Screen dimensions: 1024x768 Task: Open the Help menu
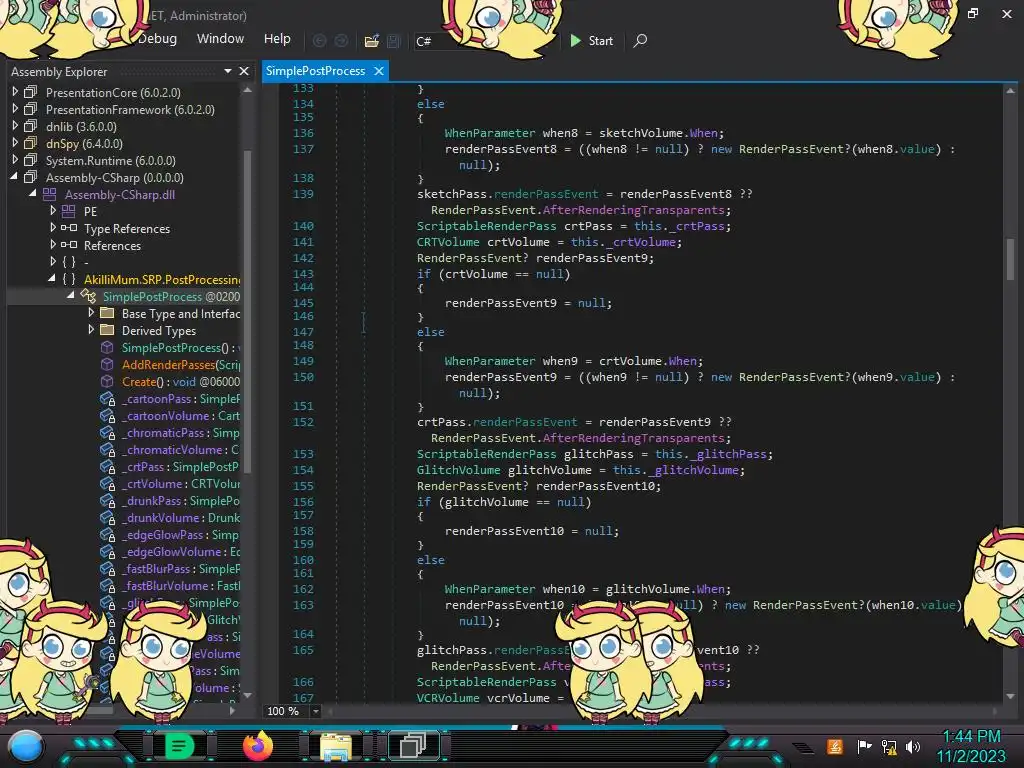[277, 39]
